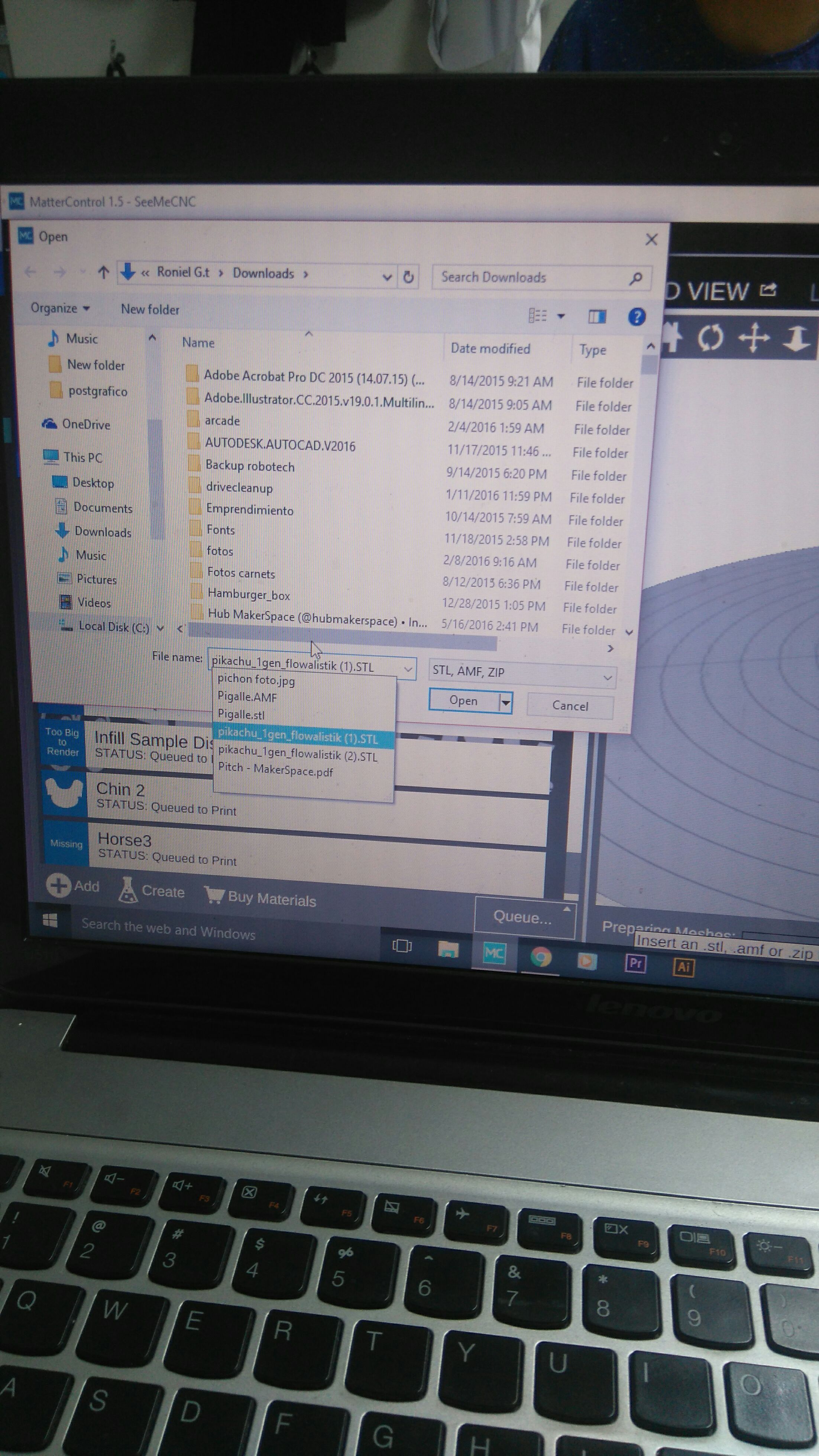
Task: Open Windows Start menu
Action: point(50,921)
